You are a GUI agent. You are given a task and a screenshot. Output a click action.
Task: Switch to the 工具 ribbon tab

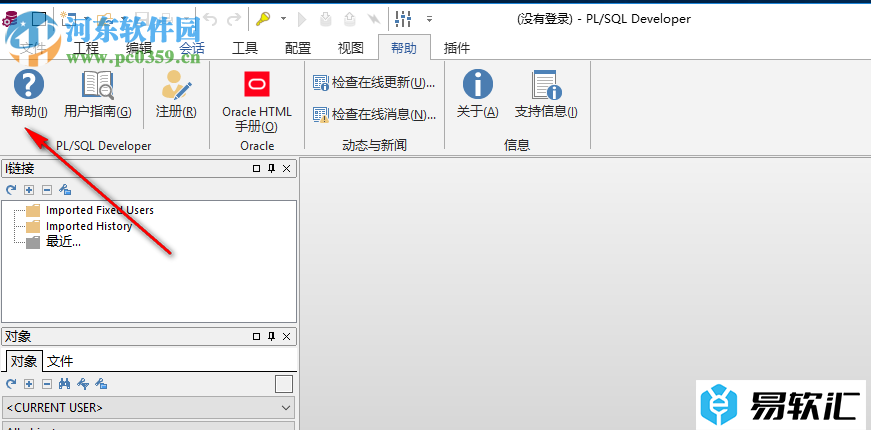(x=244, y=48)
